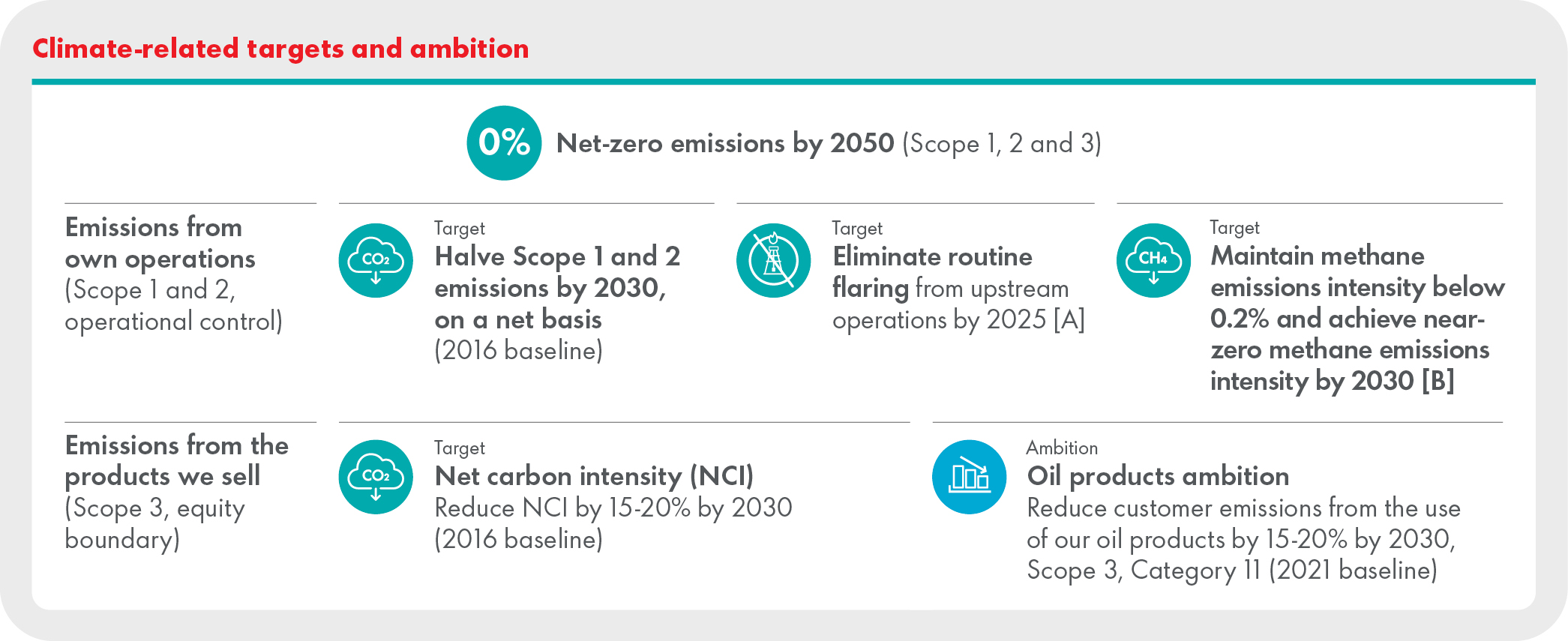Click Scope 3, Category 11 (2021 baseline) text
Image resolution: width=1568 pixels, height=641 pixels.
[x=1231, y=571]
